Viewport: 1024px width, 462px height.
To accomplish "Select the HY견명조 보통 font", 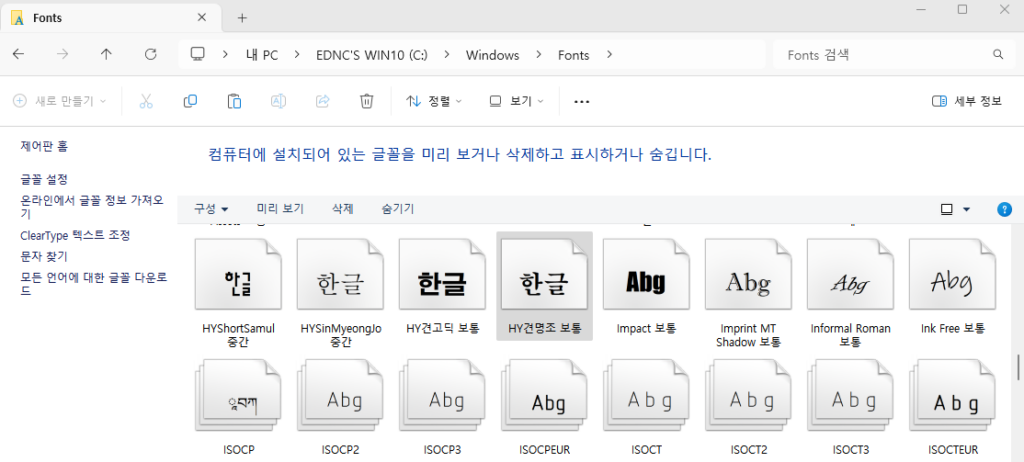I will pos(545,286).
